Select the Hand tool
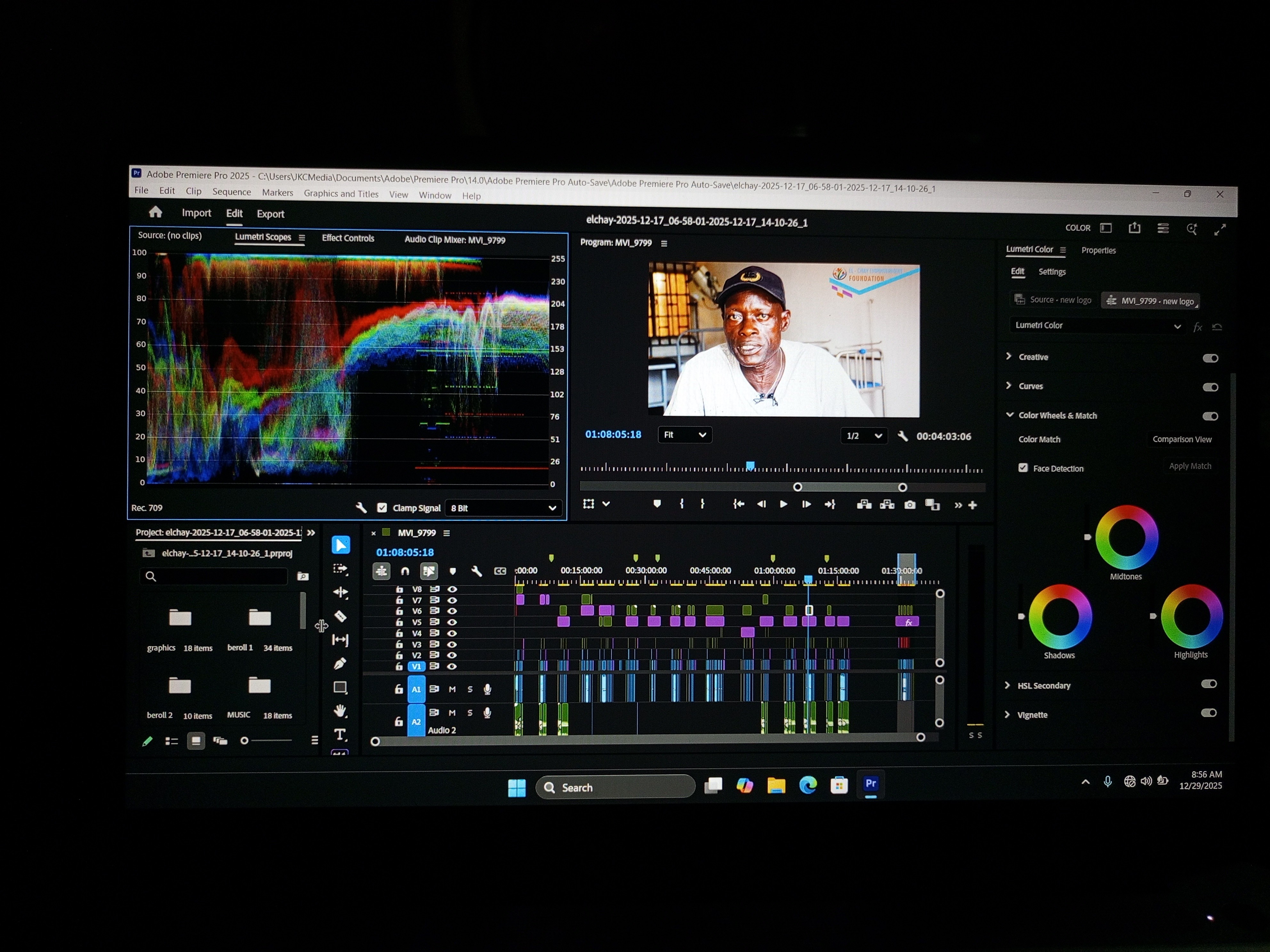1270x952 pixels. pos(341,711)
